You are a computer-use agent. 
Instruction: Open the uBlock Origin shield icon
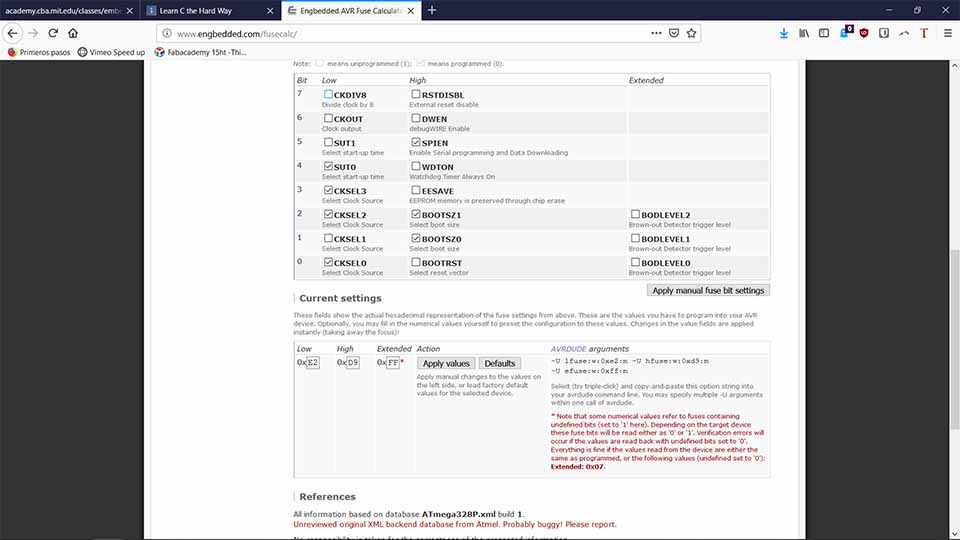click(x=864, y=33)
